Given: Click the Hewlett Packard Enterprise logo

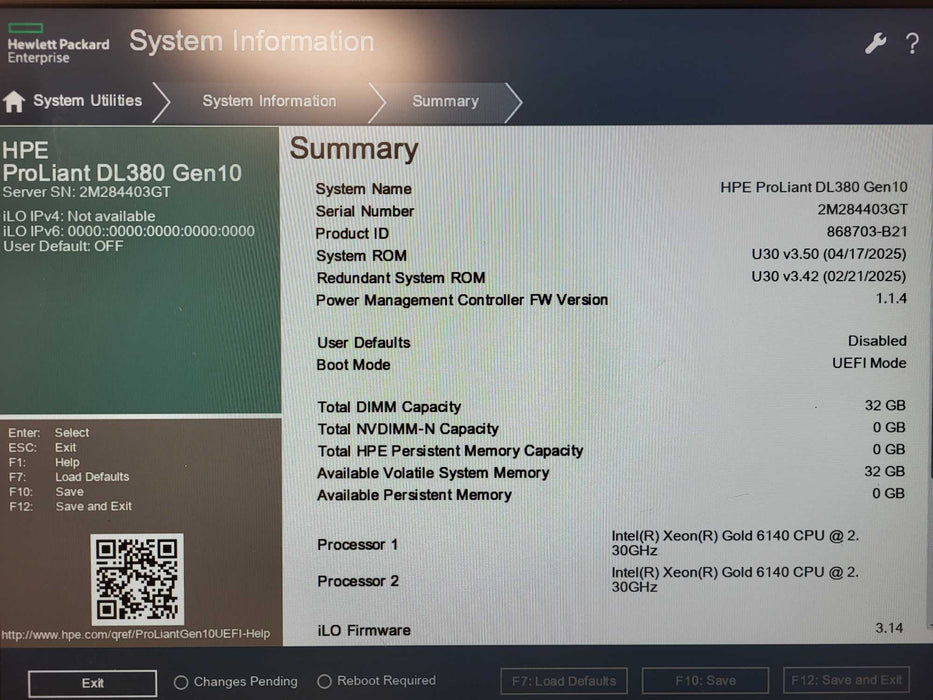Looking at the screenshot, I should point(58,43).
